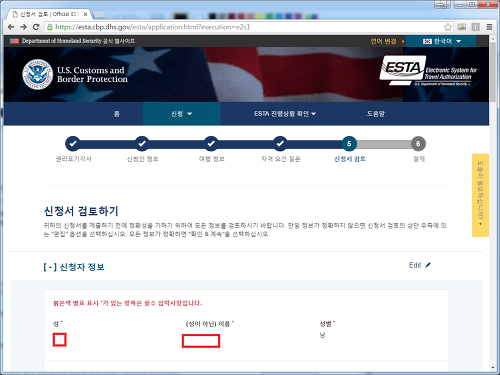Collapse the [ - ] 신청자 정보 section

coord(74,267)
